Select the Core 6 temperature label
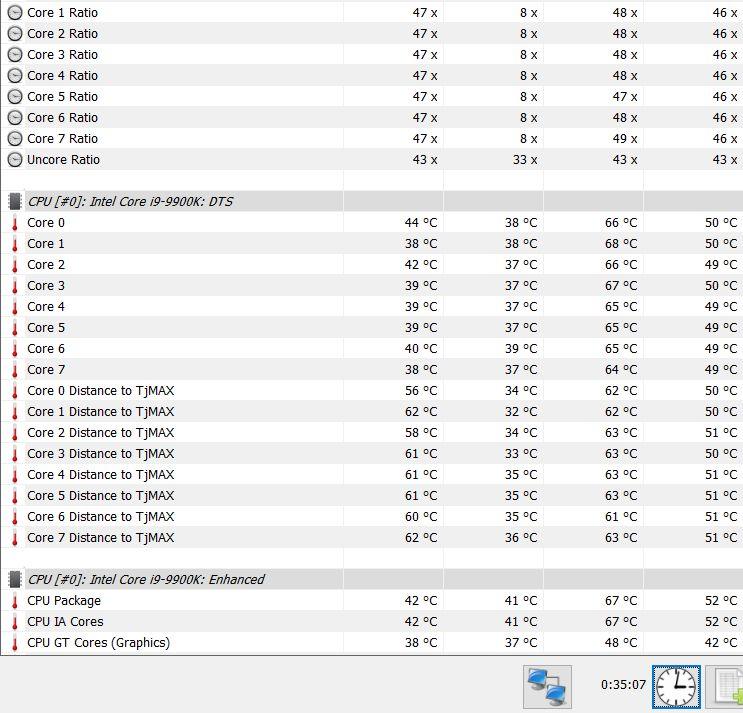 tap(46, 349)
